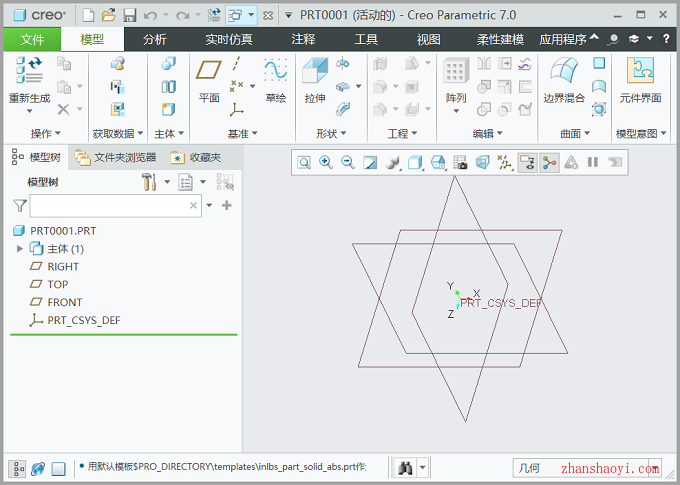Toggle the web browser panel
The width and height of the screenshot is (680, 485).
pos(38,469)
